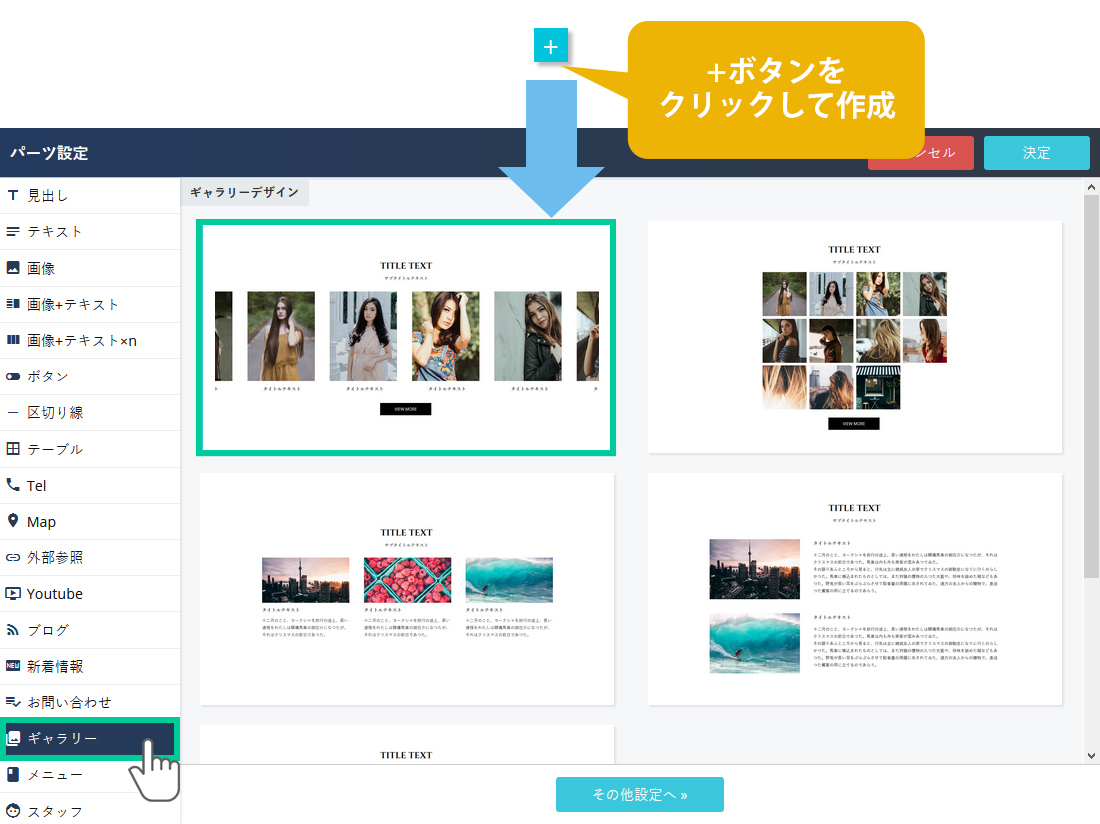Open the ボタン part in sidebar
The height and width of the screenshot is (824, 1100).
coord(48,377)
